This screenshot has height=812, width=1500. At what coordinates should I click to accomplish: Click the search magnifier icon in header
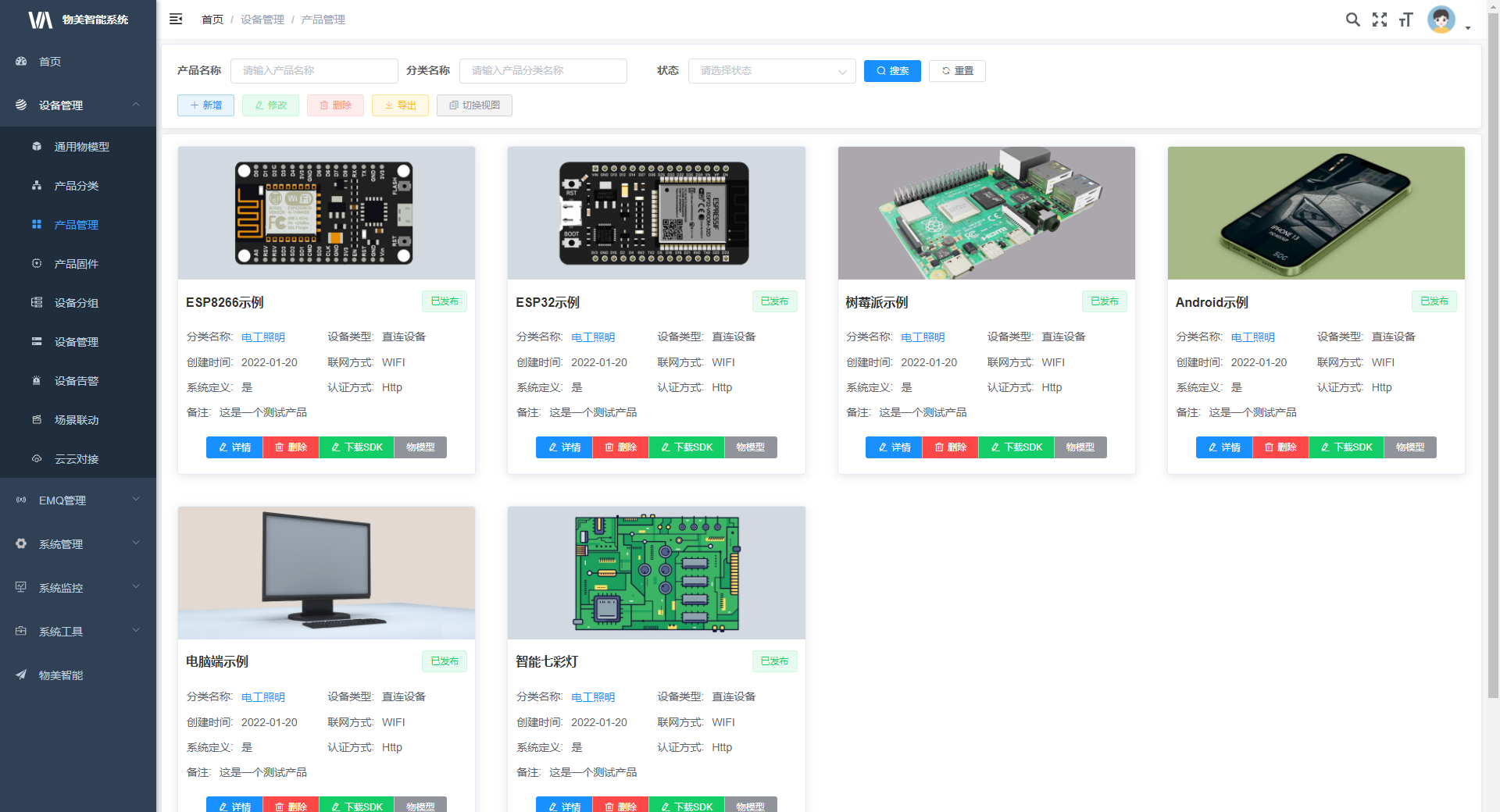(1352, 20)
